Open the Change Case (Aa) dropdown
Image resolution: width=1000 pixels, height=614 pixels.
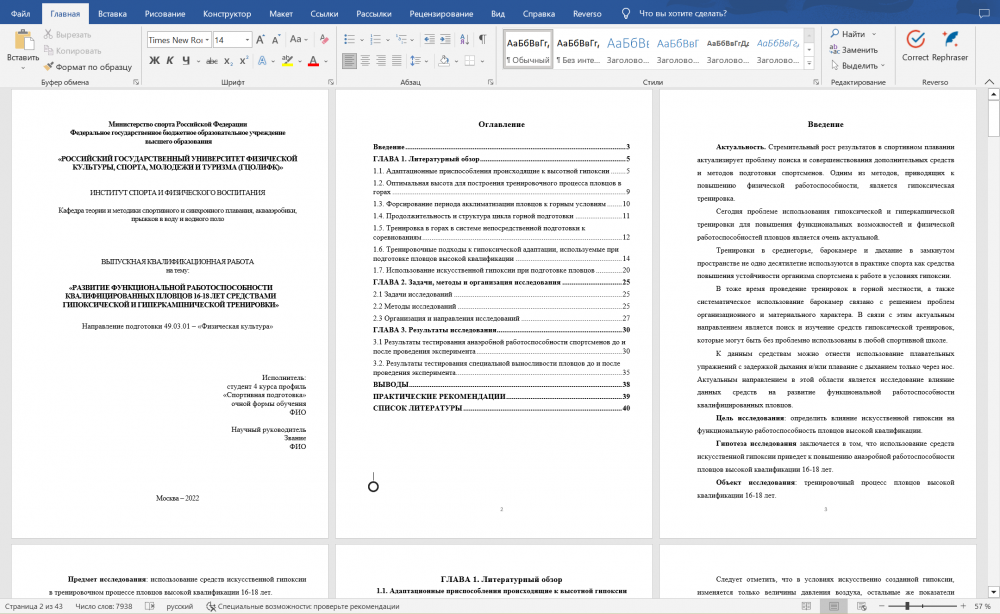(298, 40)
